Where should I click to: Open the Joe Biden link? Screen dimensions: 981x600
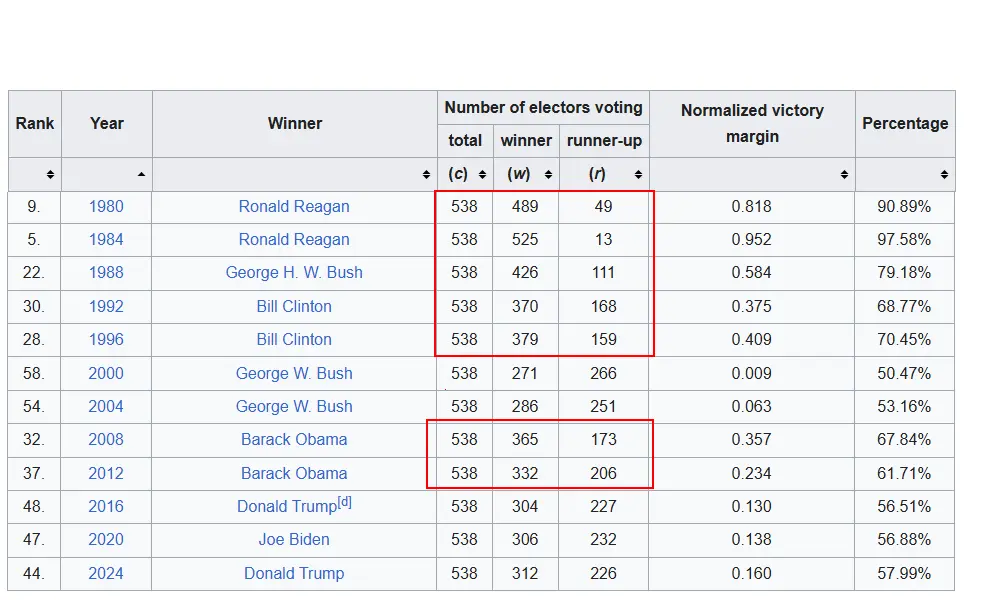pos(294,539)
